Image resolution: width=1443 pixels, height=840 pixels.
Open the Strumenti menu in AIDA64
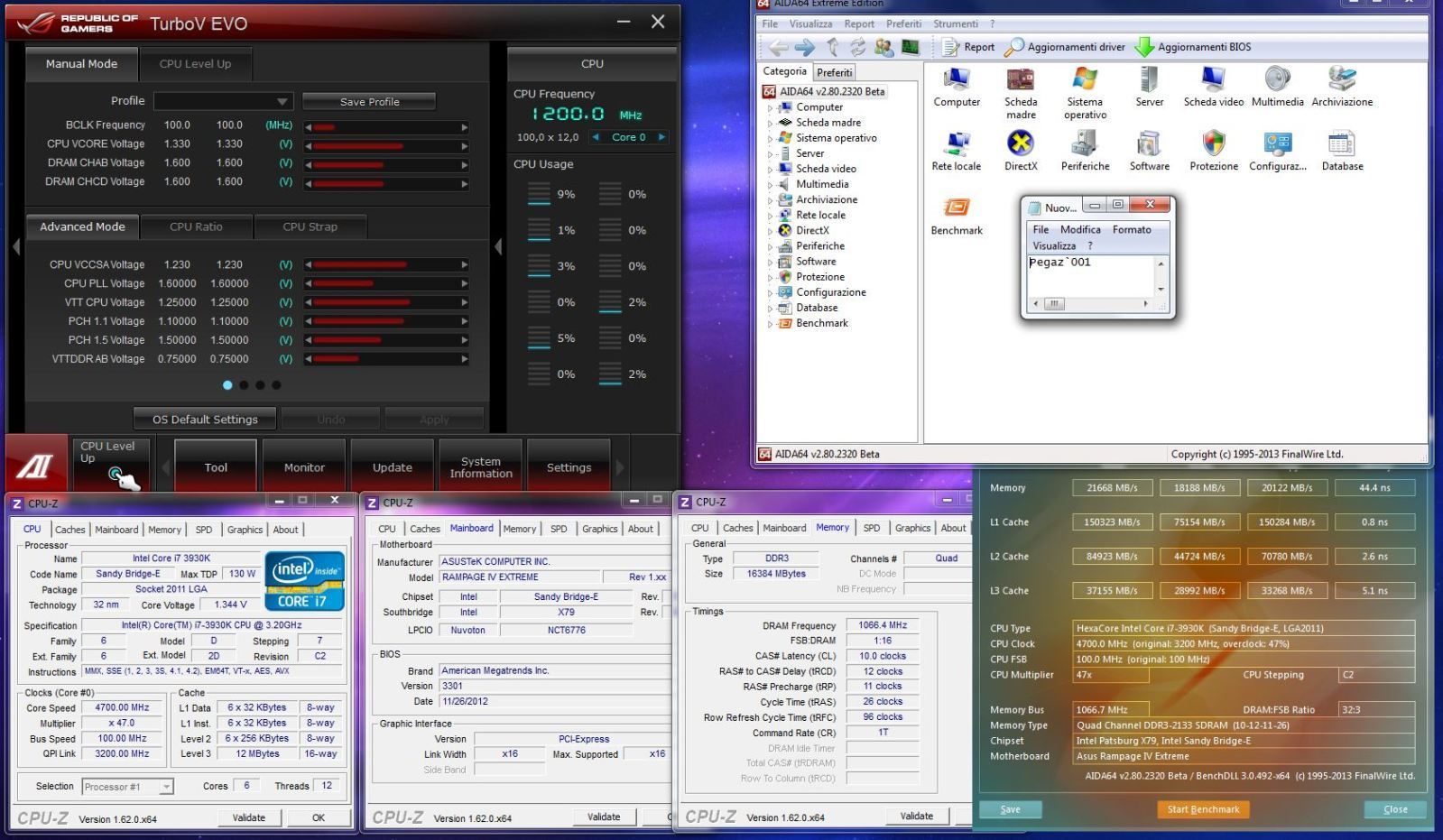pyautogui.click(x=956, y=23)
